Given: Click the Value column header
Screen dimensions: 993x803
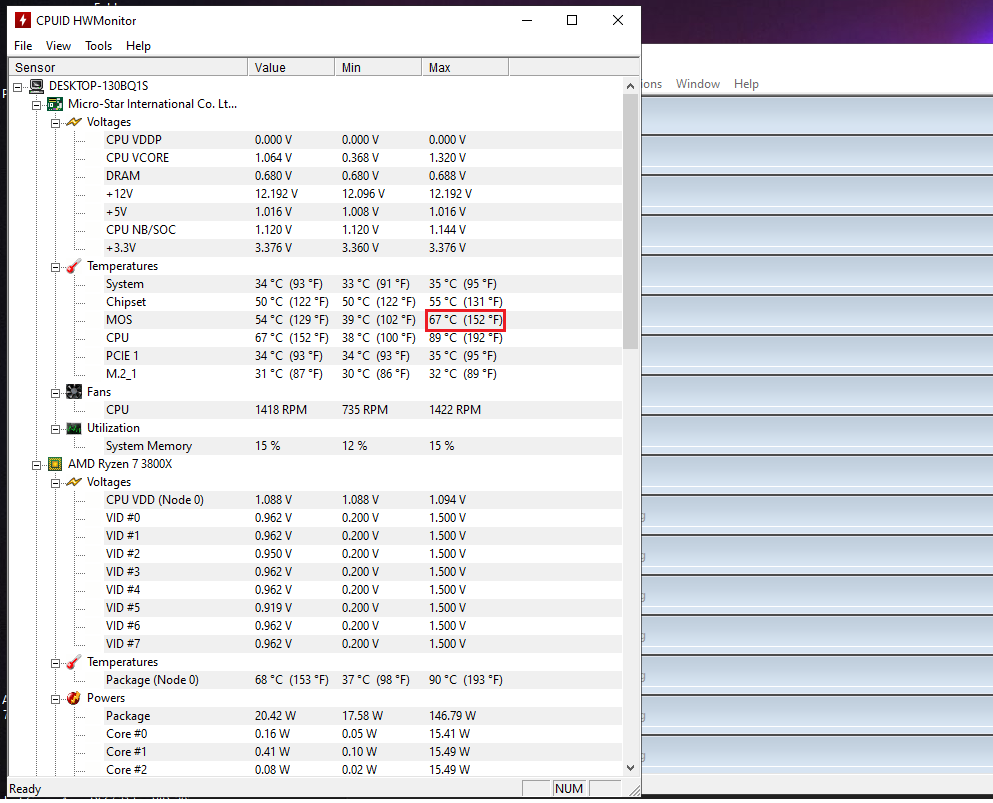Looking at the screenshot, I should pos(291,67).
